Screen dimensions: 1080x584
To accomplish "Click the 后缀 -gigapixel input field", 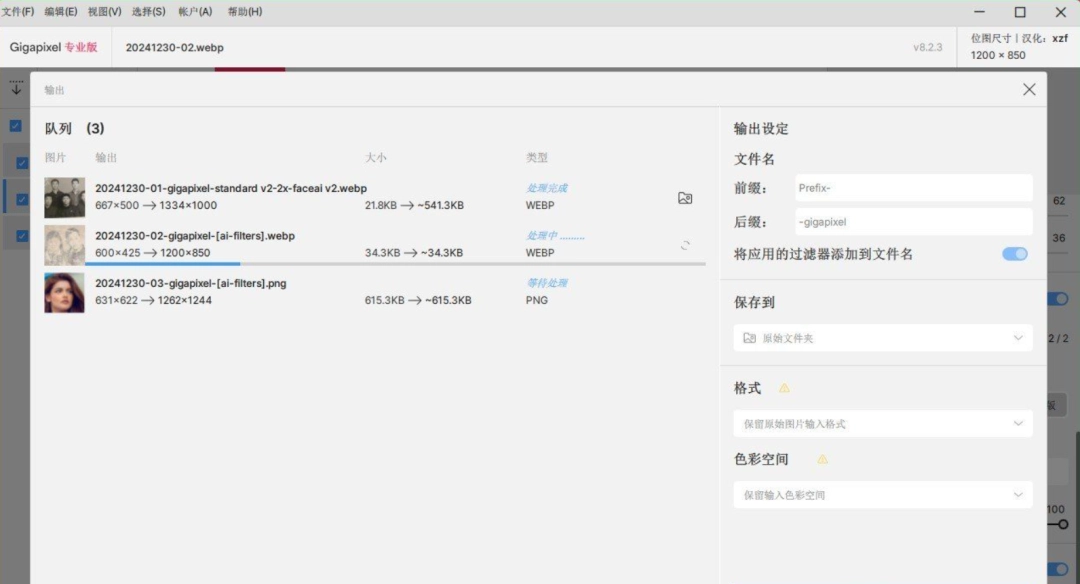I will coord(913,222).
